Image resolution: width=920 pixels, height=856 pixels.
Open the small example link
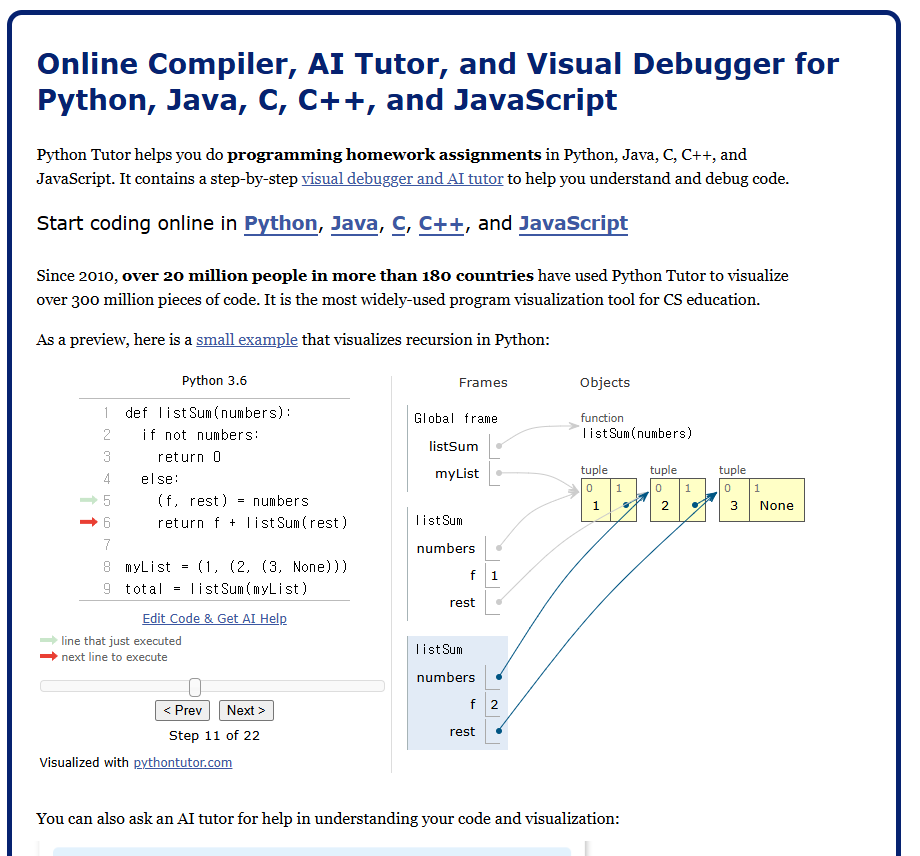point(246,340)
